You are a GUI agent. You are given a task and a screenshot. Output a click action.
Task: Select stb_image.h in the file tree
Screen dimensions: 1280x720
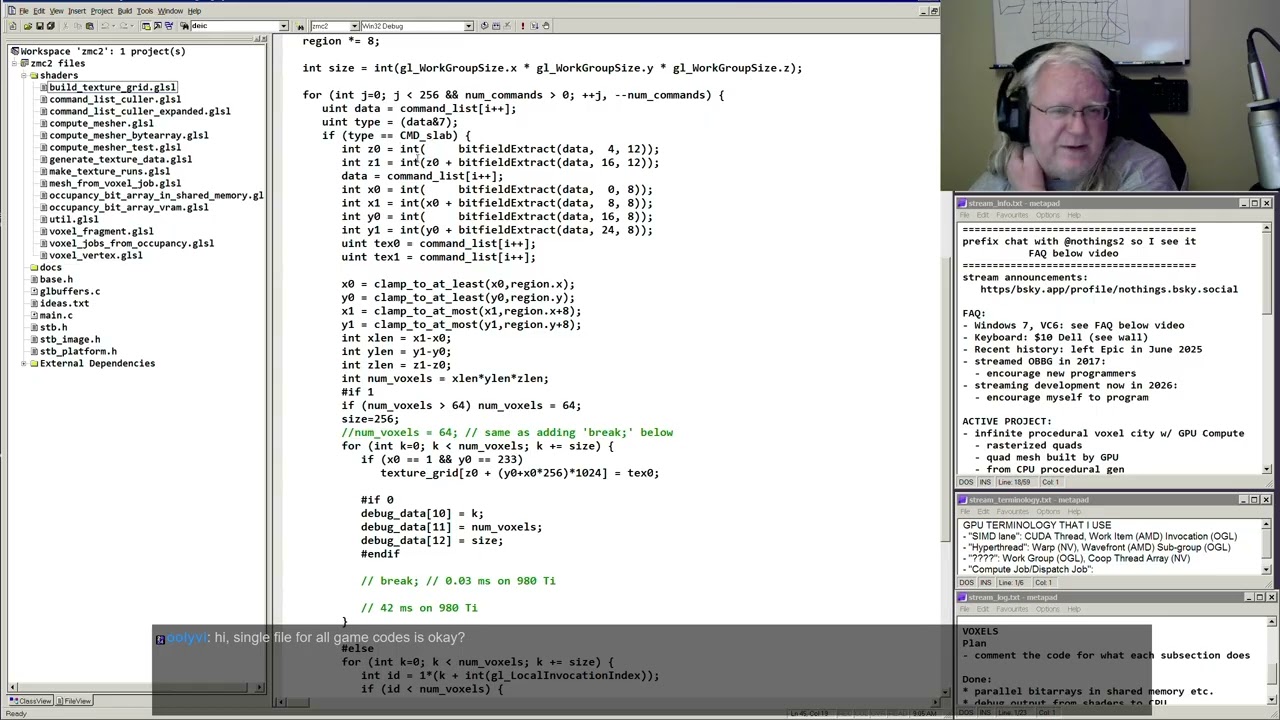coord(70,339)
